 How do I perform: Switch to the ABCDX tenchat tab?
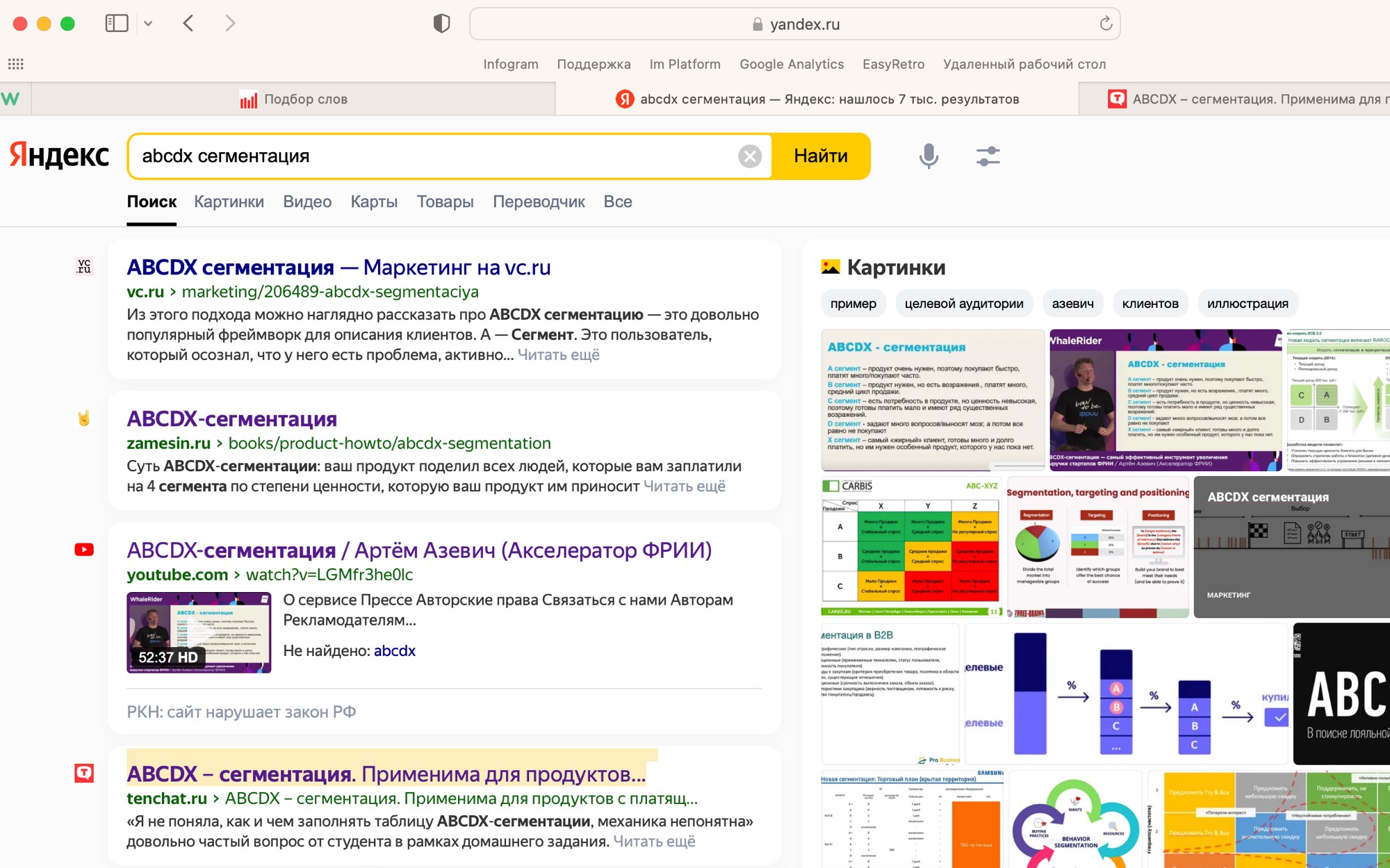point(1234,99)
